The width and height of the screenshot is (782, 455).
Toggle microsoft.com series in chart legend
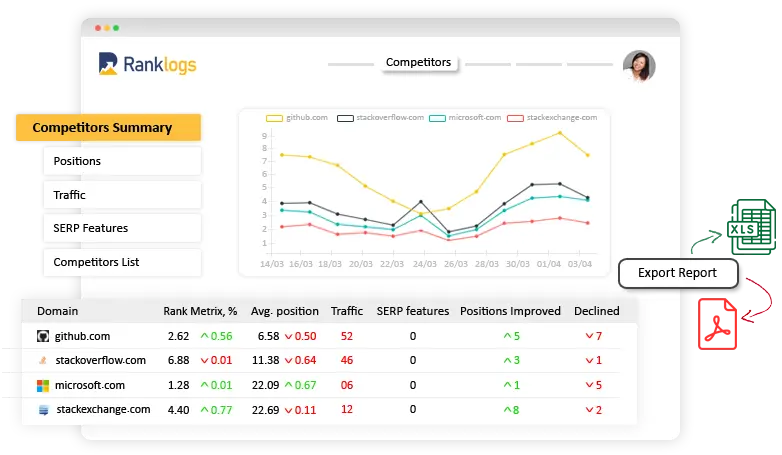(464, 118)
